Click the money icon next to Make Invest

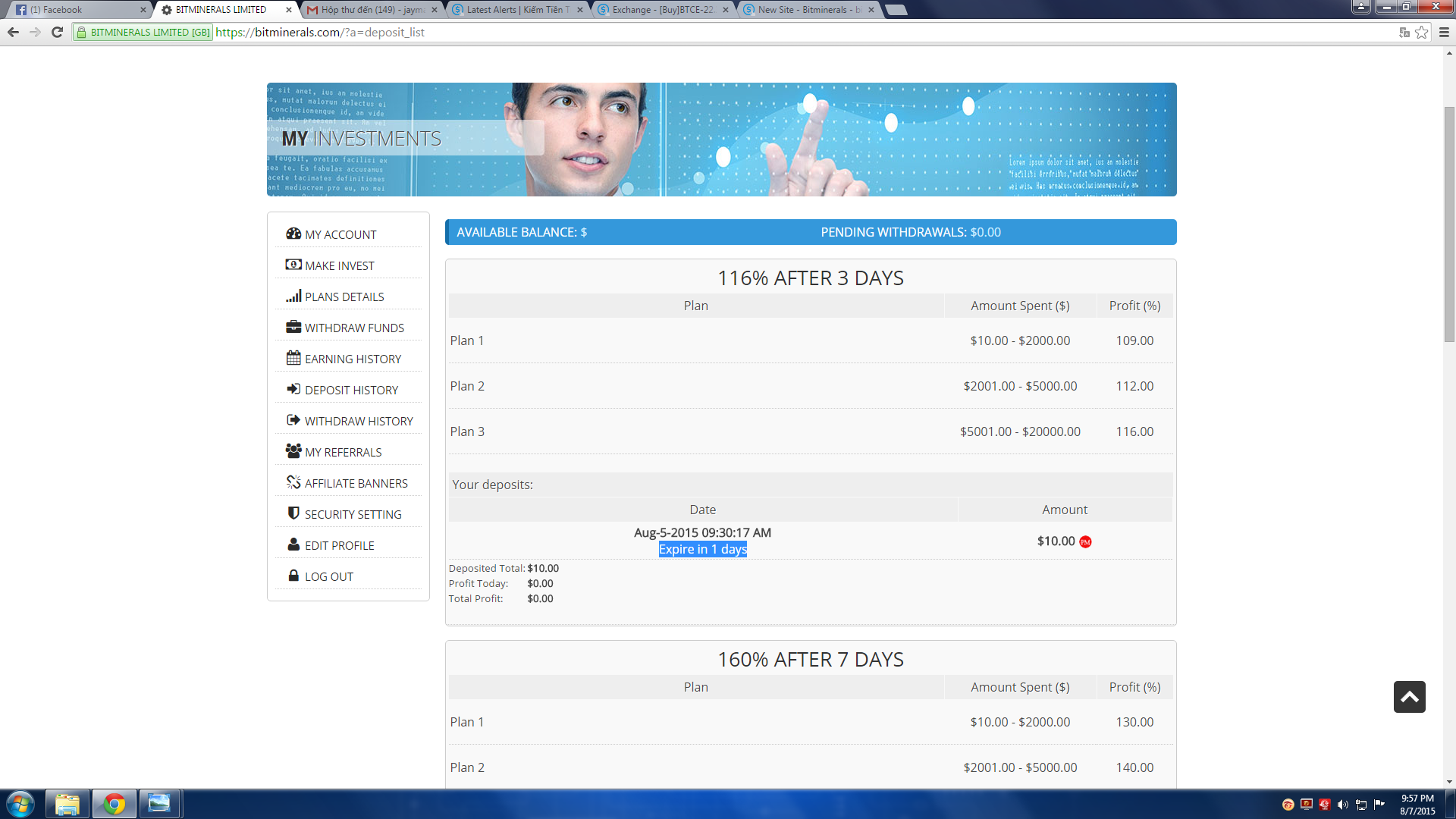[293, 265]
